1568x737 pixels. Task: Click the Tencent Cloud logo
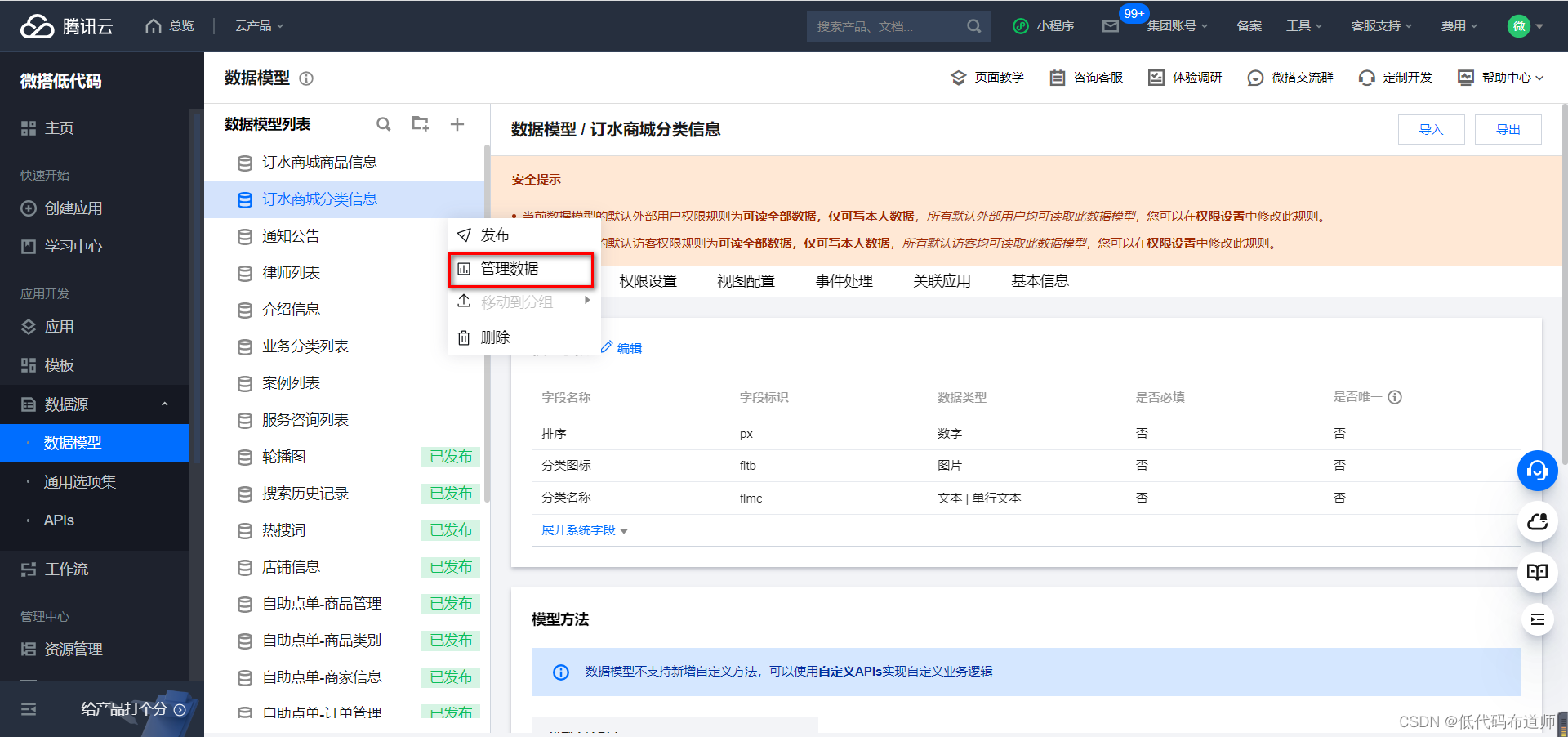(x=66, y=26)
